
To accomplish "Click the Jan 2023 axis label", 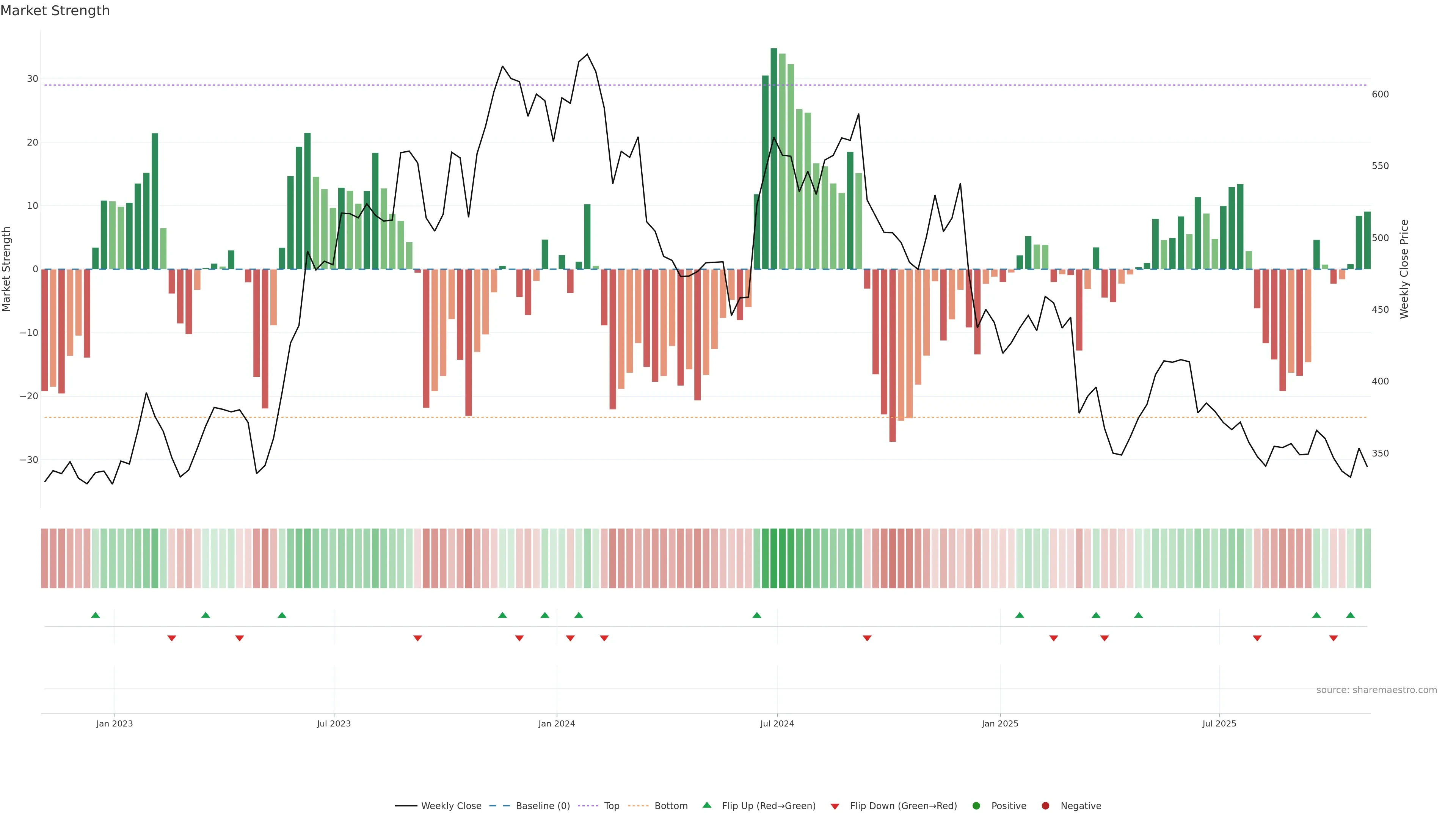I will click(114, 723).
